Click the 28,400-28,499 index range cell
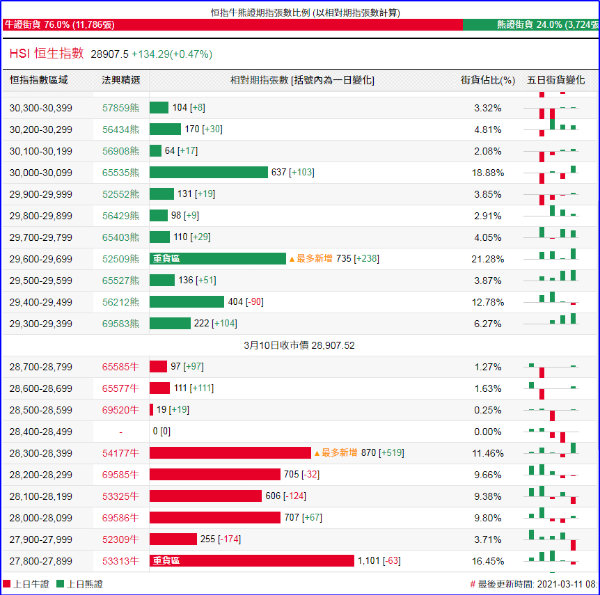 (41, 432)
